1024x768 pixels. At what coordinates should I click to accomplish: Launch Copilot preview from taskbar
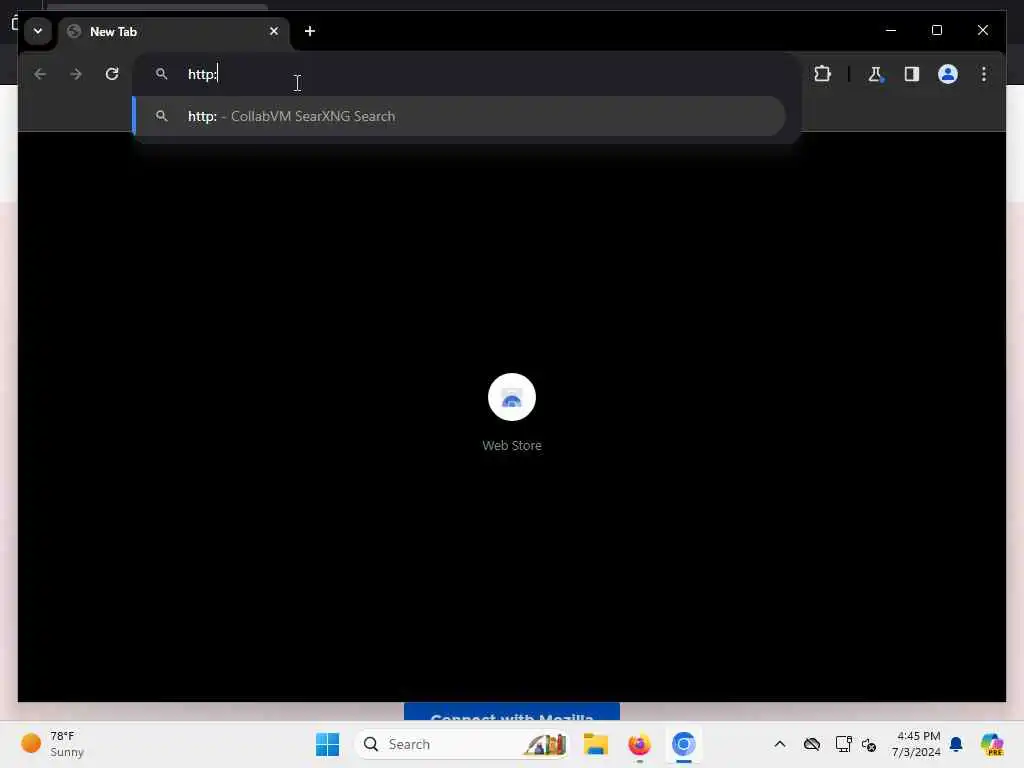991,744
